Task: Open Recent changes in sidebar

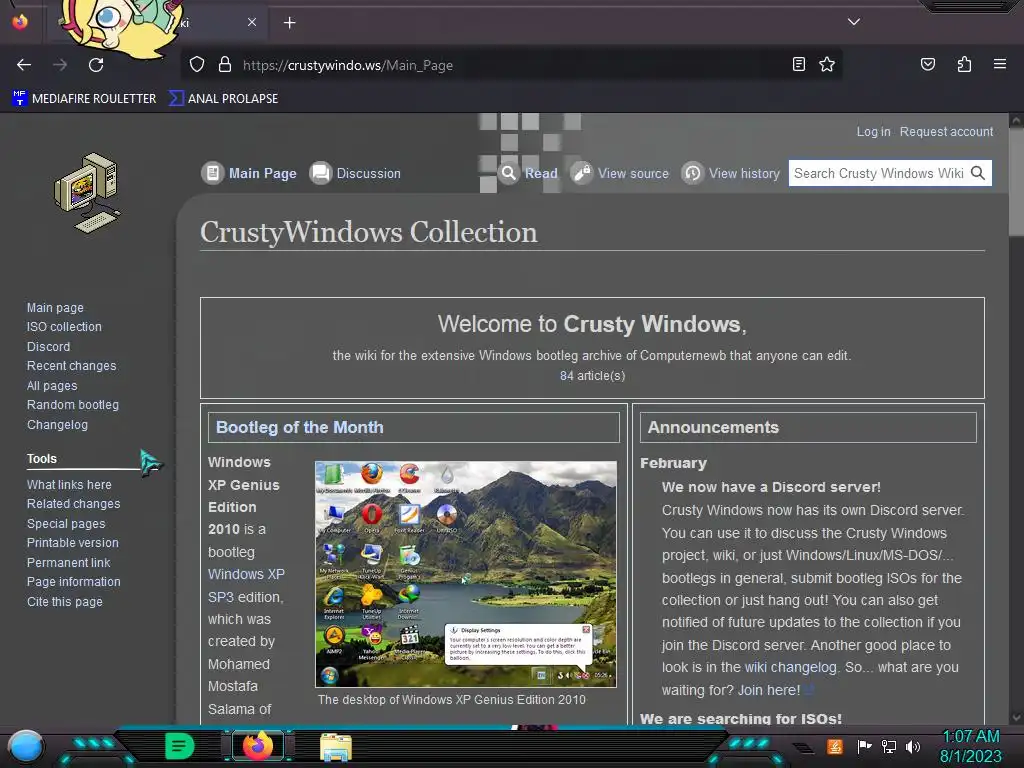Action: point(71,366)
